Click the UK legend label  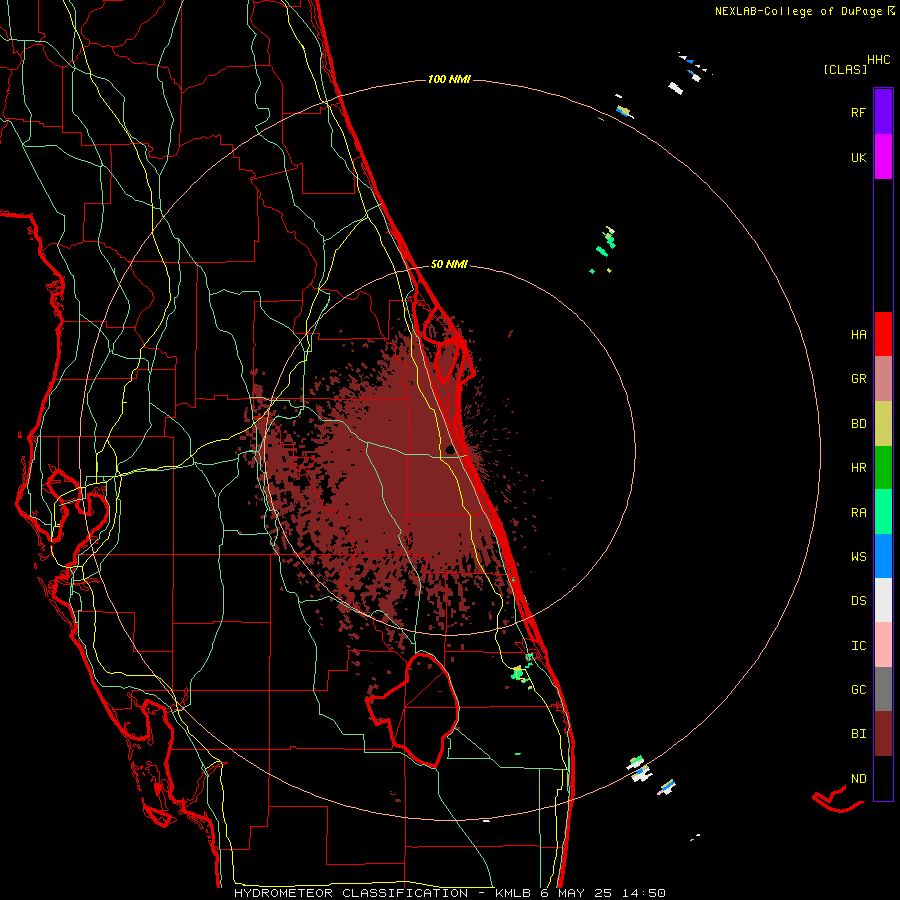click(x=858, y=157)
